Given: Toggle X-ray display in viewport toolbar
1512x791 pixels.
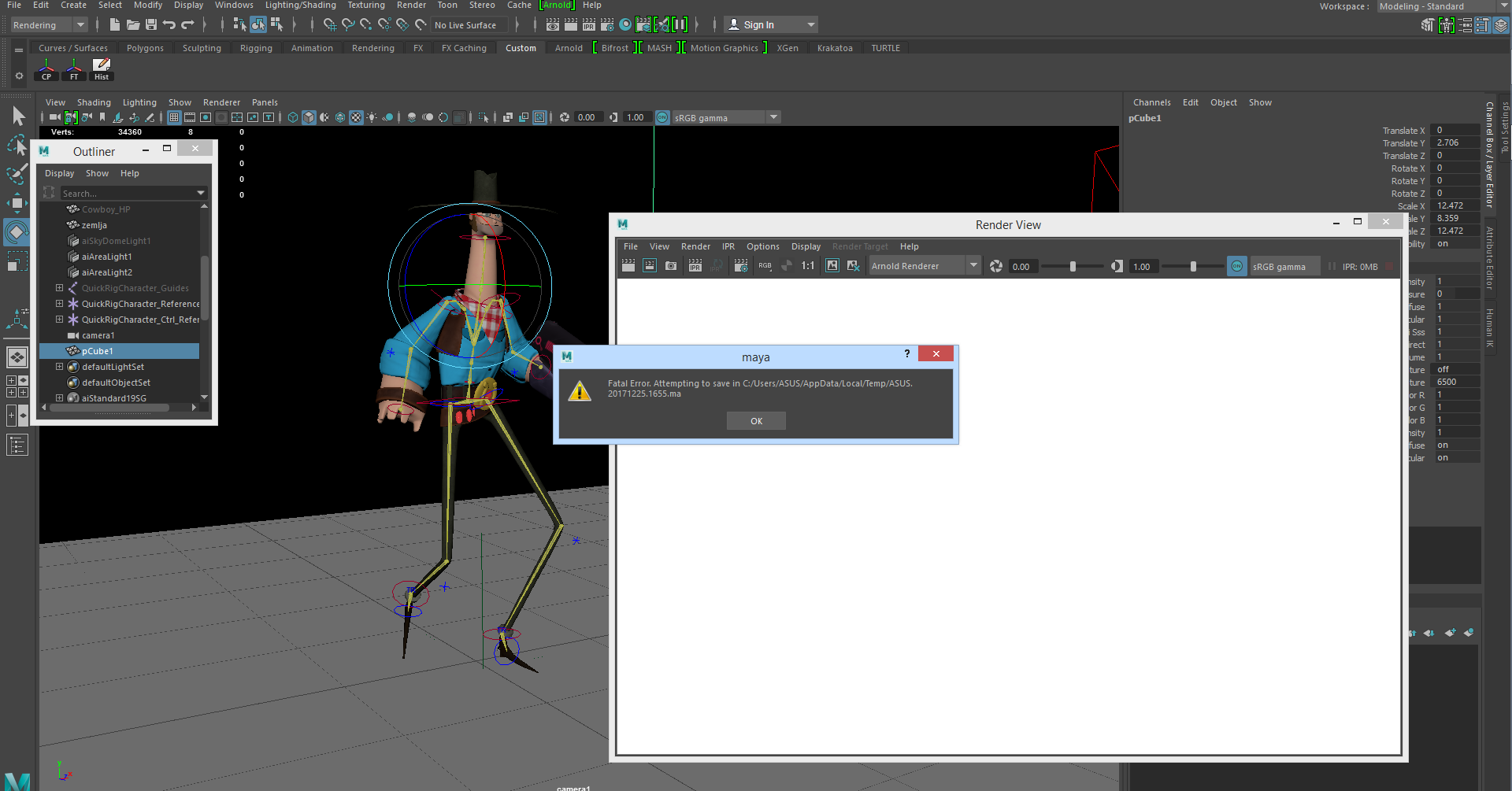Looking at the screenshot, I should (x=508, y=117).
